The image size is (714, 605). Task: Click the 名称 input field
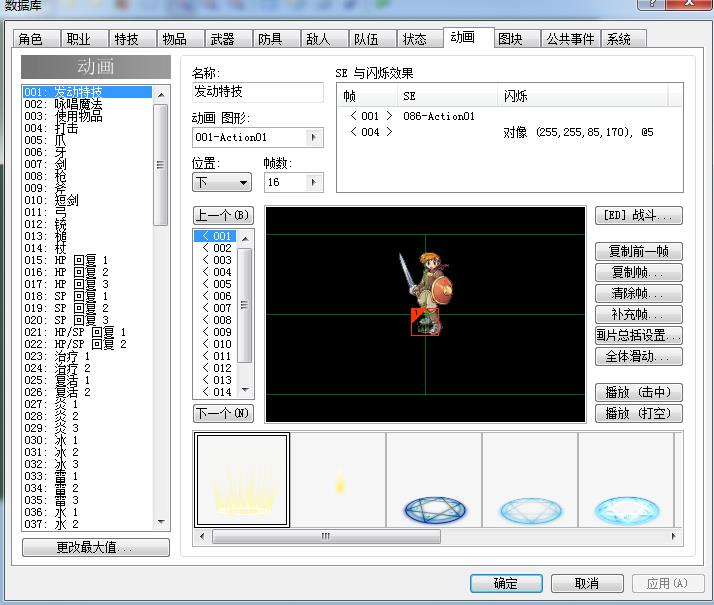258,92
